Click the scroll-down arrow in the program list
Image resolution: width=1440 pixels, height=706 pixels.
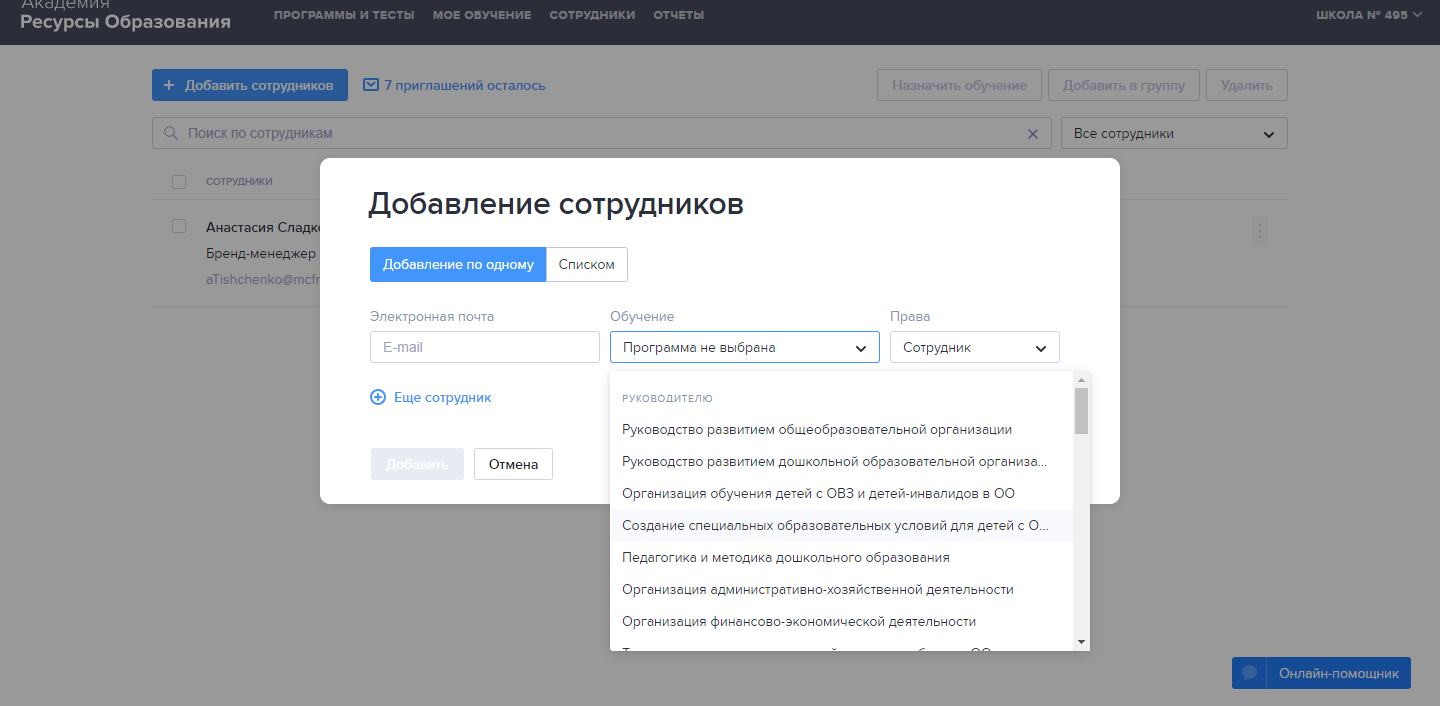1081,641
